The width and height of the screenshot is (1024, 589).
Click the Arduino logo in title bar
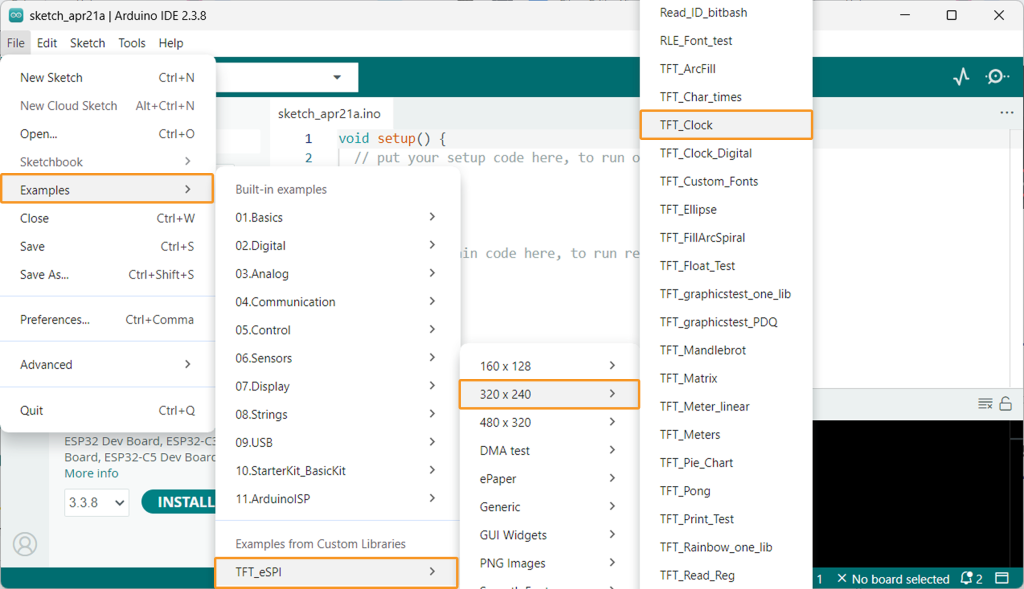16,15
